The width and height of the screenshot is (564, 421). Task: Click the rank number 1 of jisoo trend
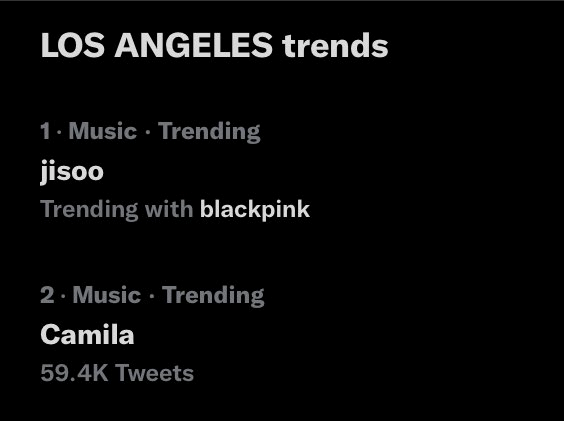point(45,131)
